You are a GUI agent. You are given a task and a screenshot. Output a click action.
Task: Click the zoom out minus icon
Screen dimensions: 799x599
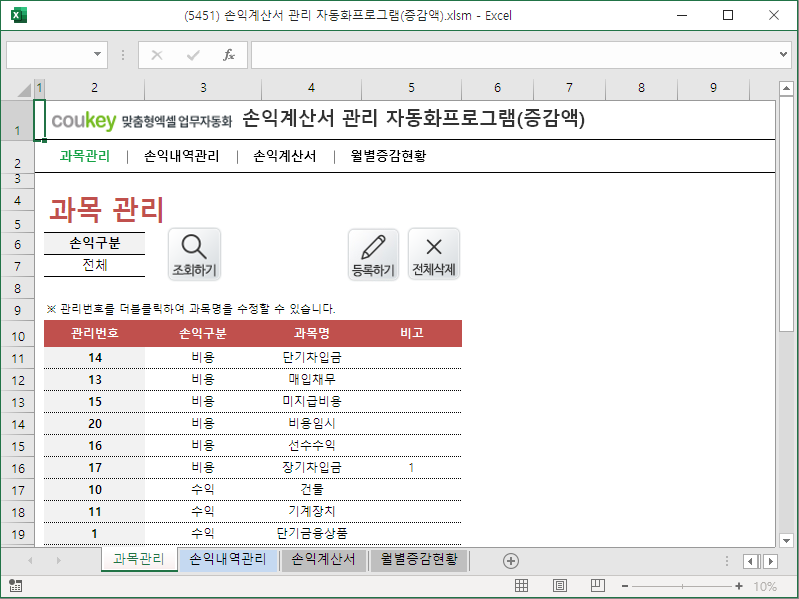tap(625, 586)
